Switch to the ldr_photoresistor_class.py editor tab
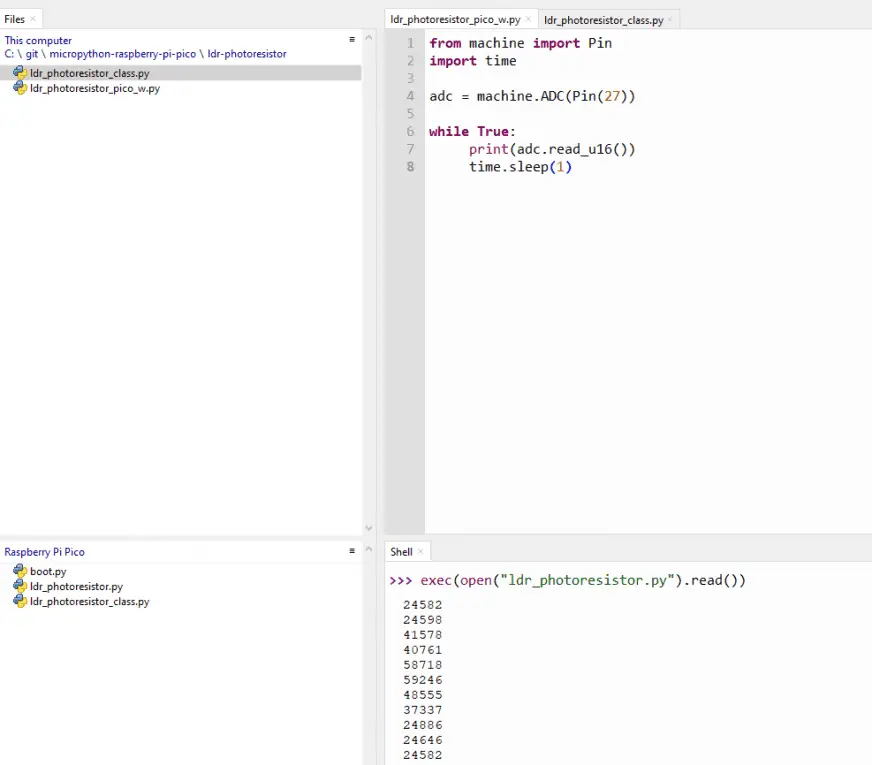The image size is (872, 765). coord(603,19)
